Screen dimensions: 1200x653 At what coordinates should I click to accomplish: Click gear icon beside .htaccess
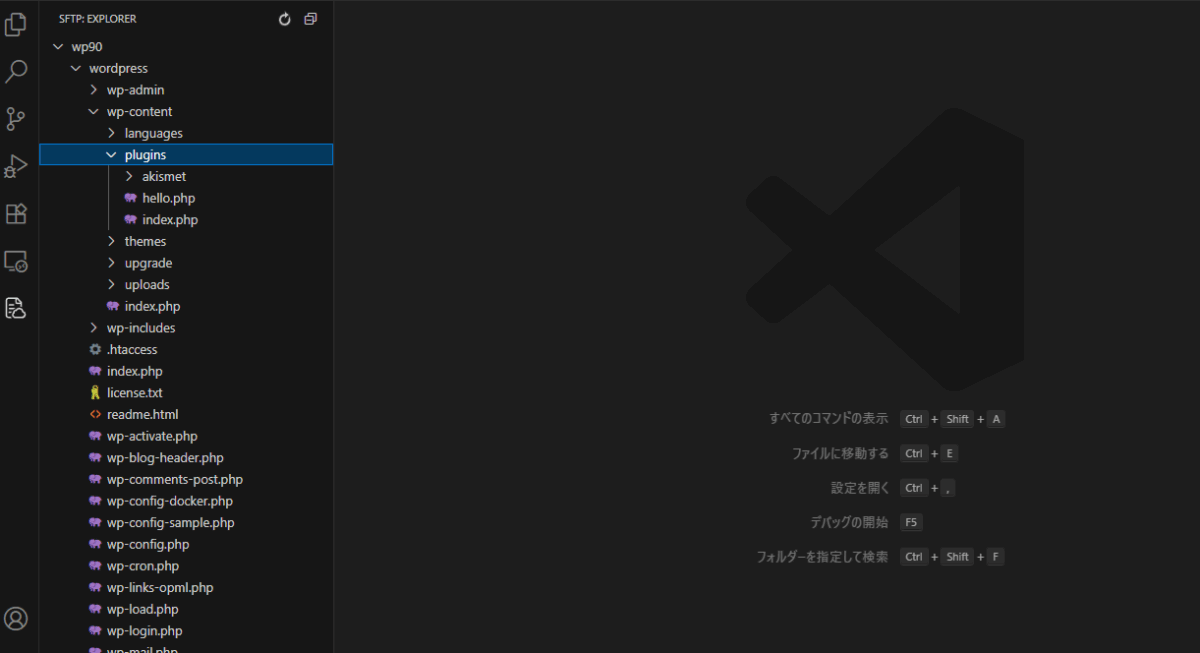[x=95, y=350]
